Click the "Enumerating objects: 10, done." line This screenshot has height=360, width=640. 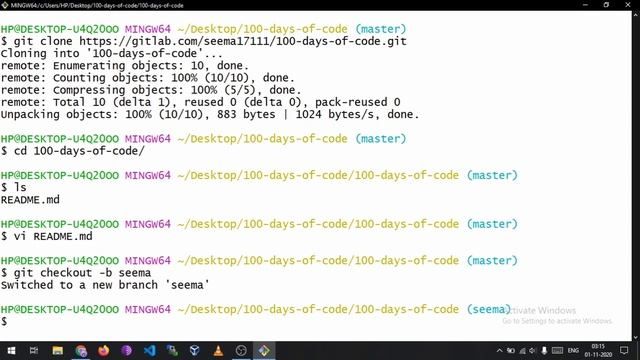(125, 66)
